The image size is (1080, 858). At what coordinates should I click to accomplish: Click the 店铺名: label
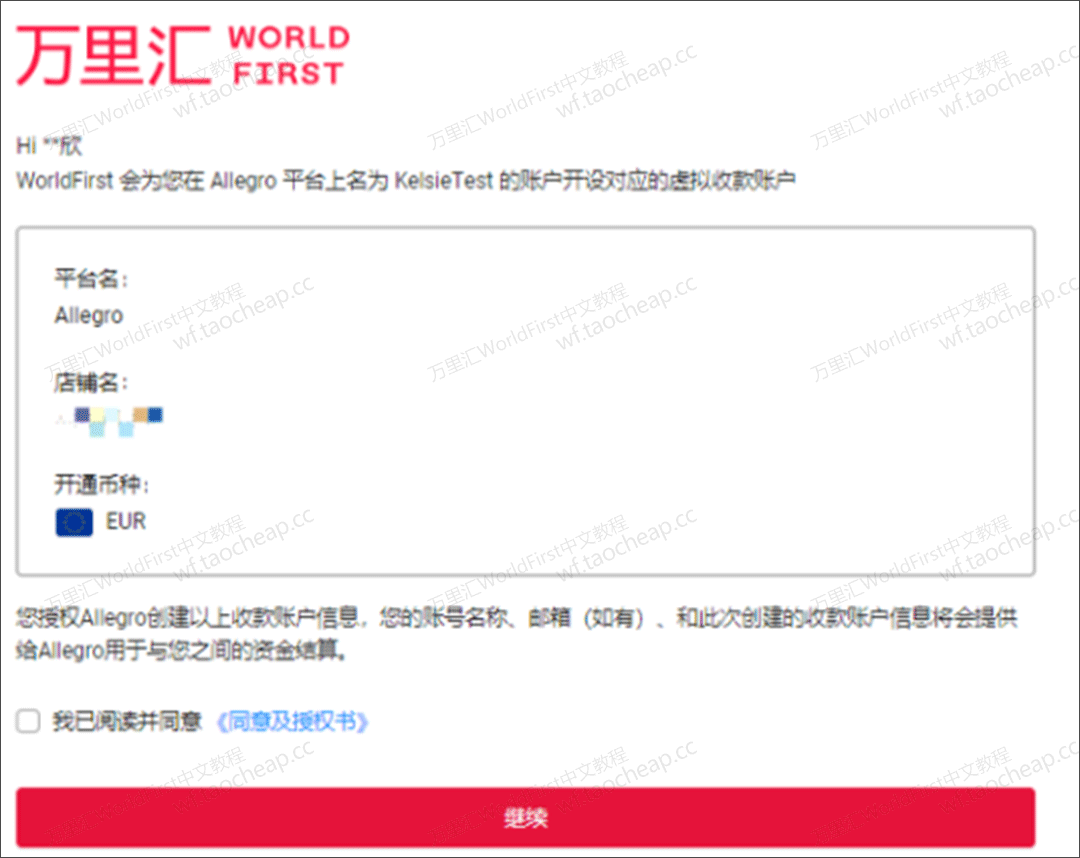tap(91, 382)
